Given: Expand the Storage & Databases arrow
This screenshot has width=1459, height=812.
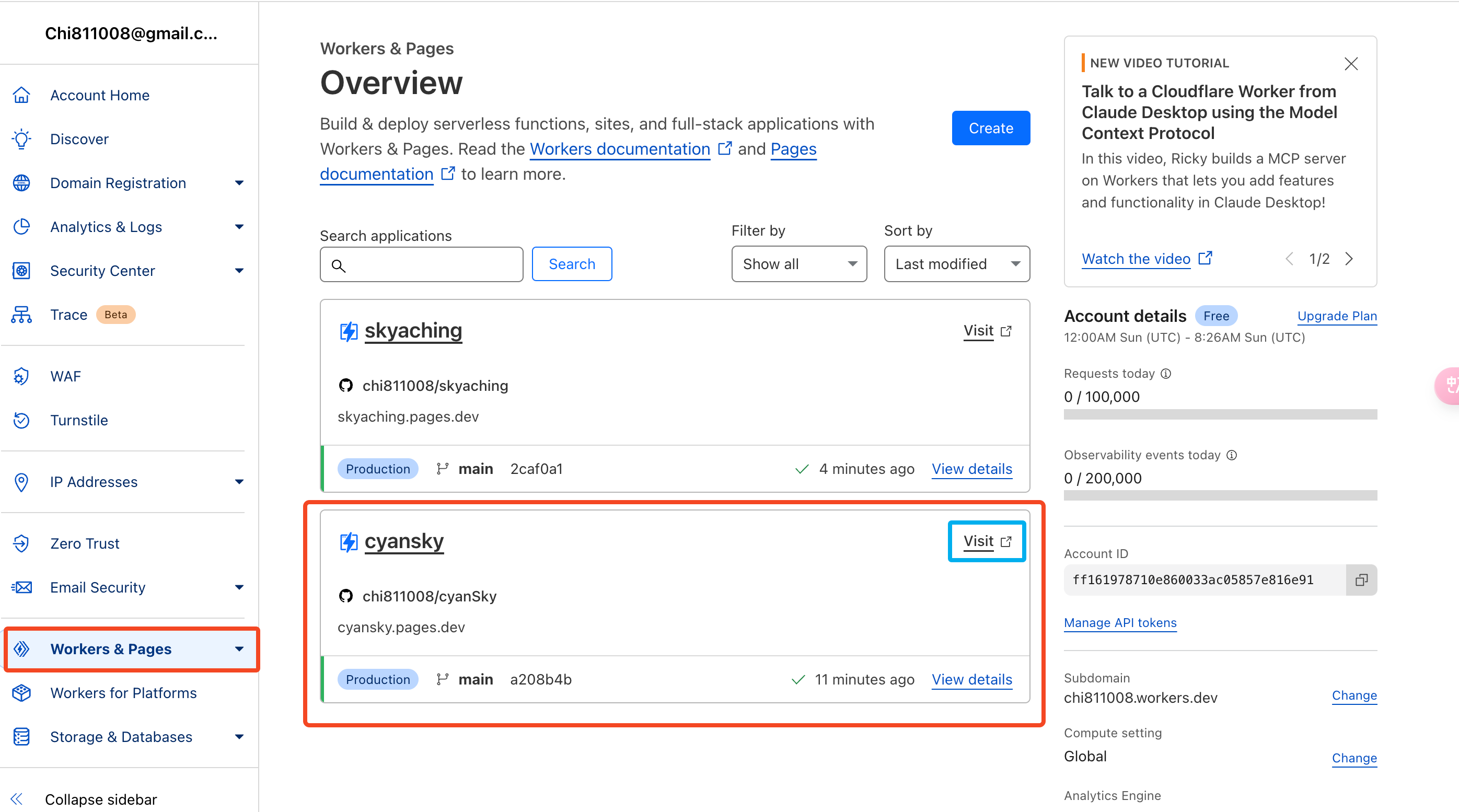Looking at the screenshot, I should click(x=239, y=737).
